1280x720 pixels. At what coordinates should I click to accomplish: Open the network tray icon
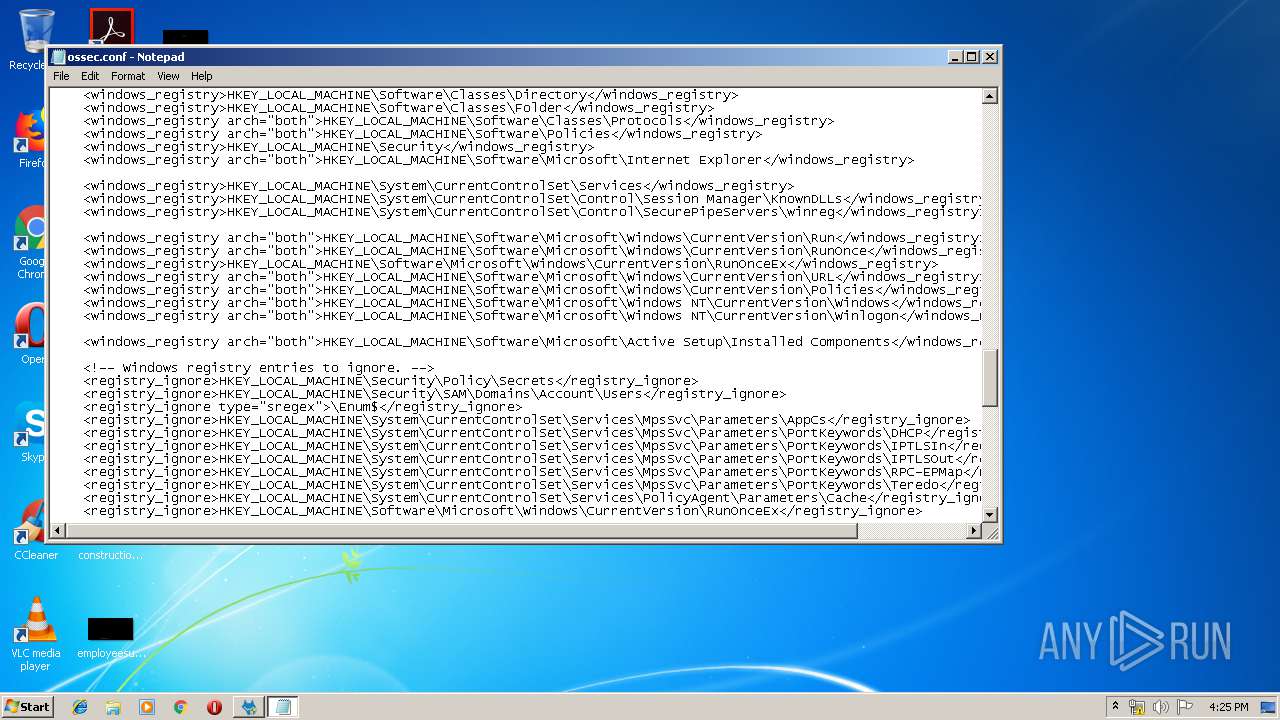click(x=1137, y=707)
